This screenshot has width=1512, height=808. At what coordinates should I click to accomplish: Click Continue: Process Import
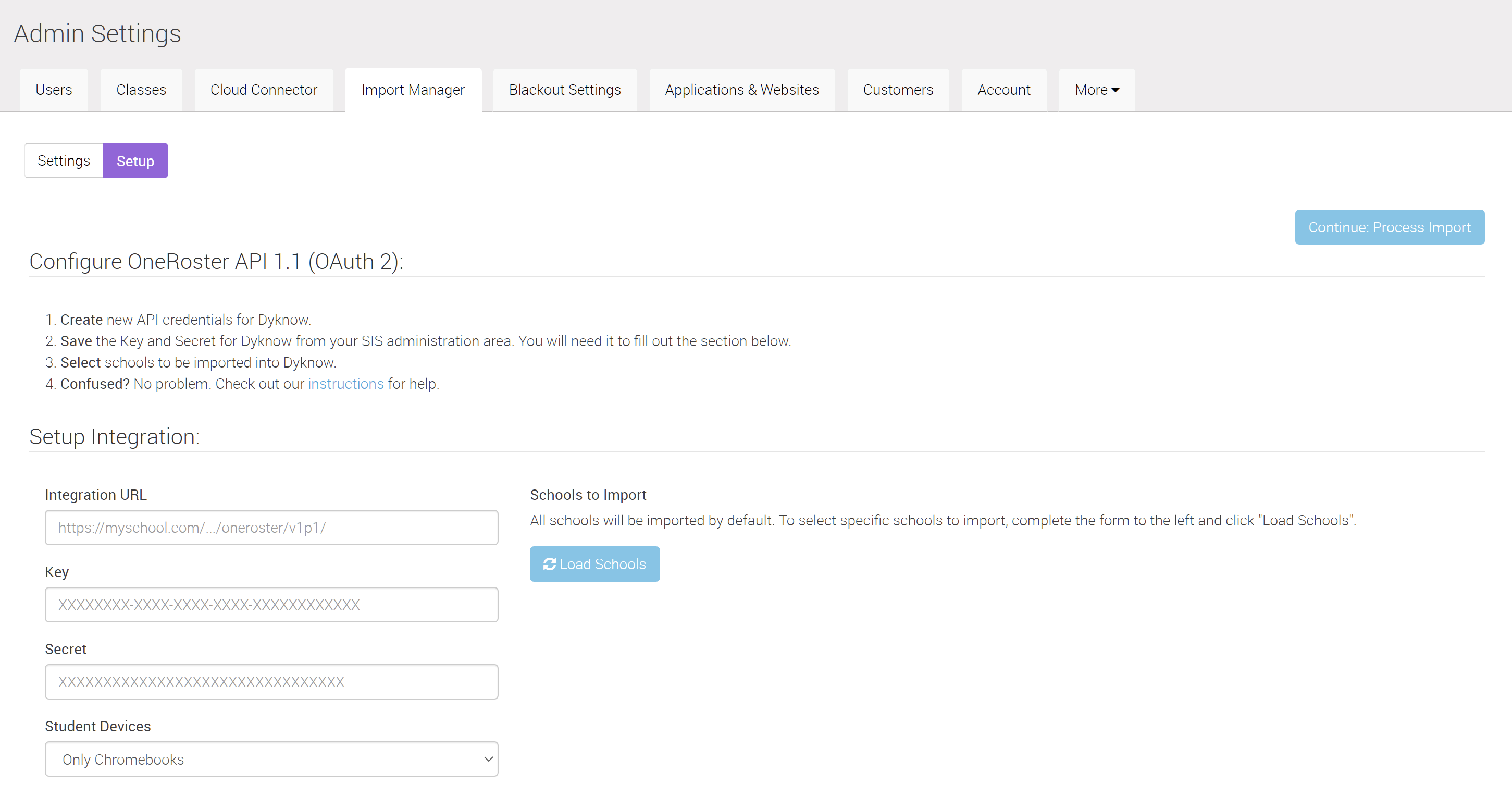point(1390,227)
